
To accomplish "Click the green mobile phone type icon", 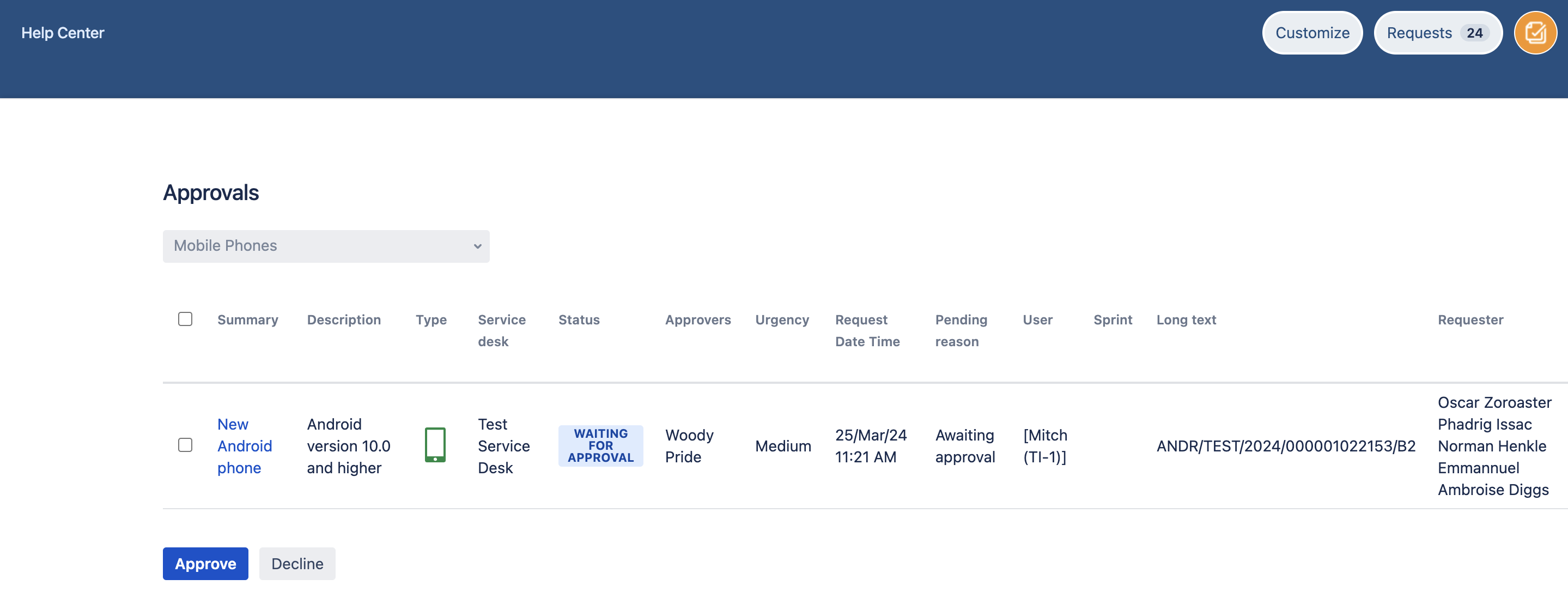I will pos(435,445).
